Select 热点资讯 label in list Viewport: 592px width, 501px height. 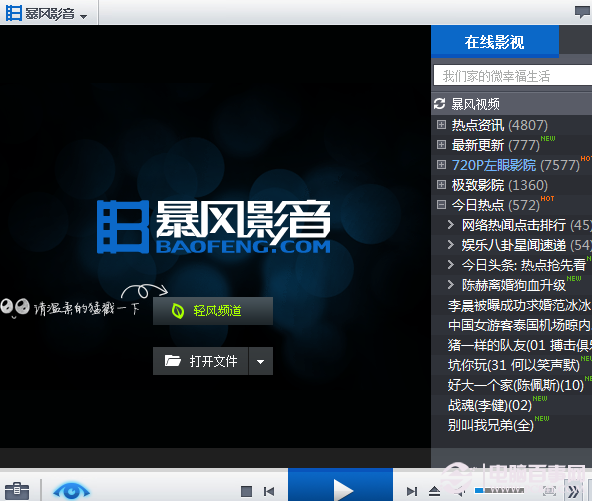coord(478,125)
